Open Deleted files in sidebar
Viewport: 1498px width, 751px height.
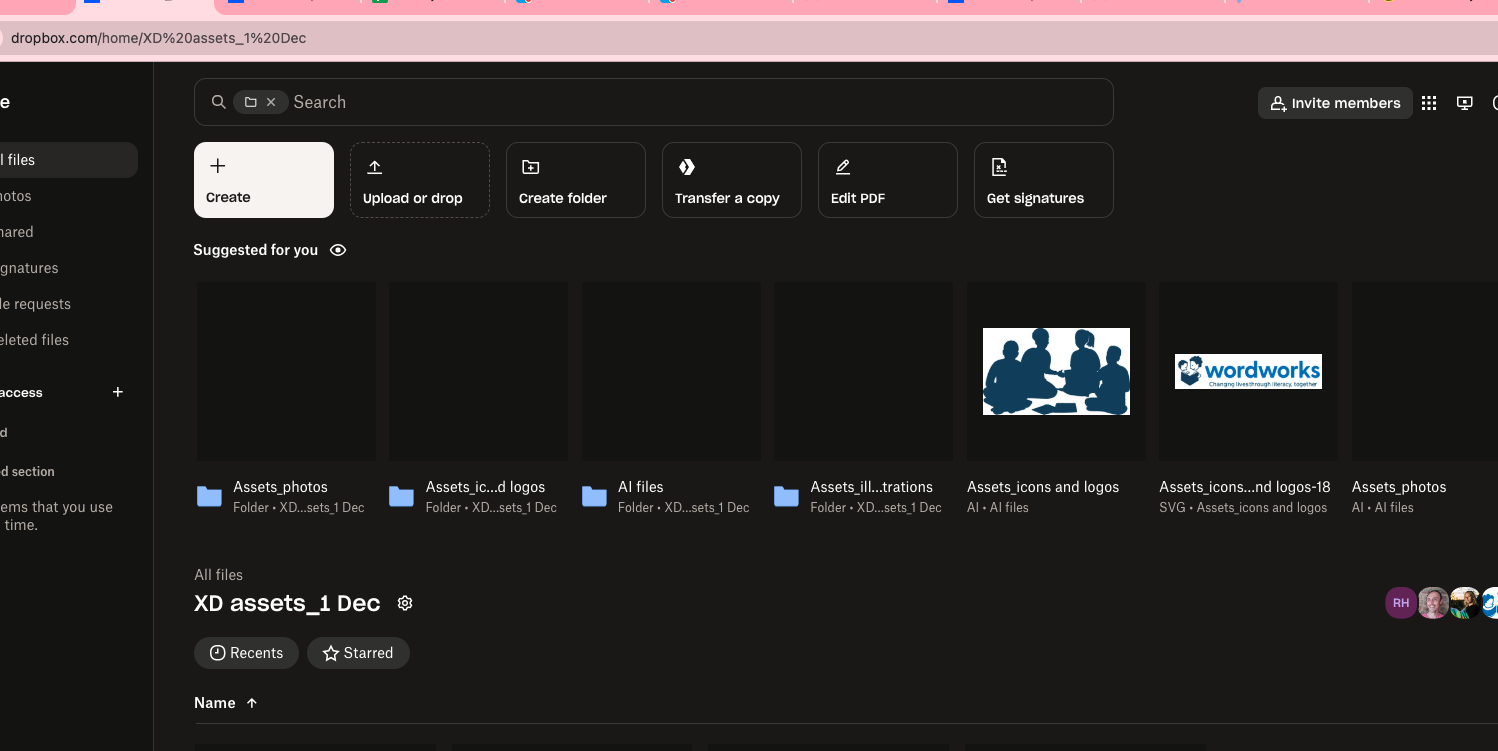pyautogui.click(x=35, y=340)
